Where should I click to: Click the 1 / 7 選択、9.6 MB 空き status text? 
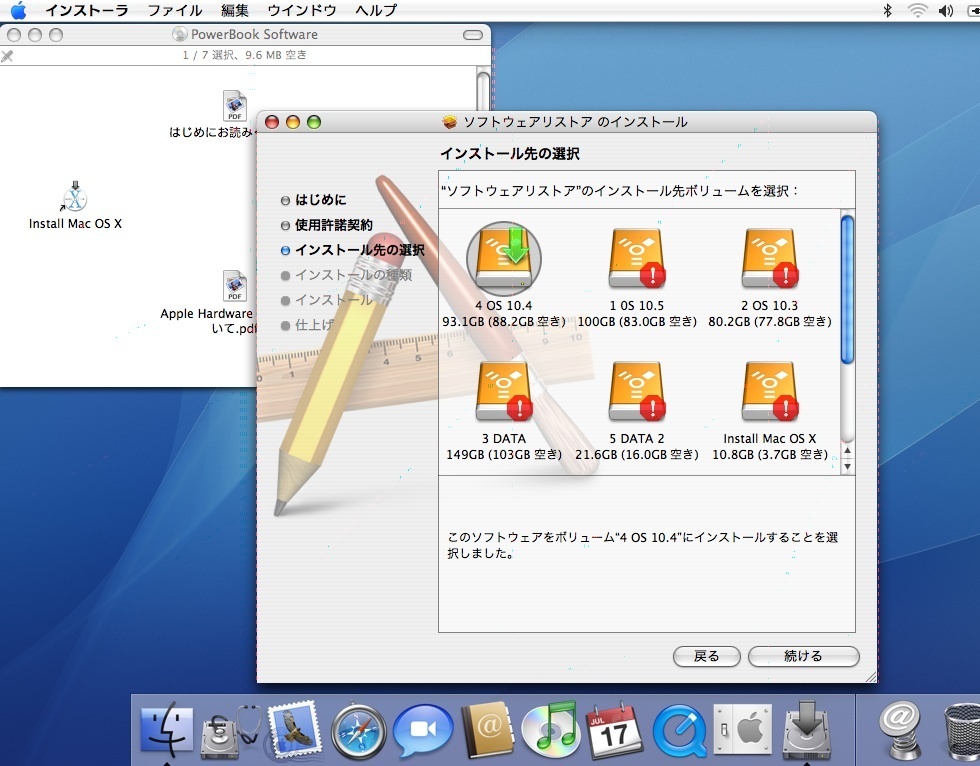tap(244, 55)
